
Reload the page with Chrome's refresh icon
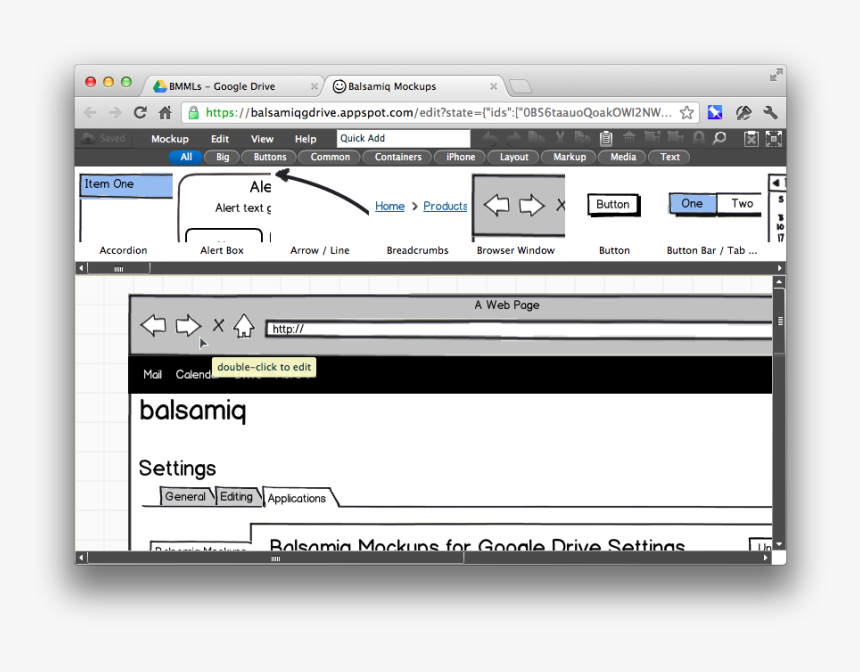[140, 112]
